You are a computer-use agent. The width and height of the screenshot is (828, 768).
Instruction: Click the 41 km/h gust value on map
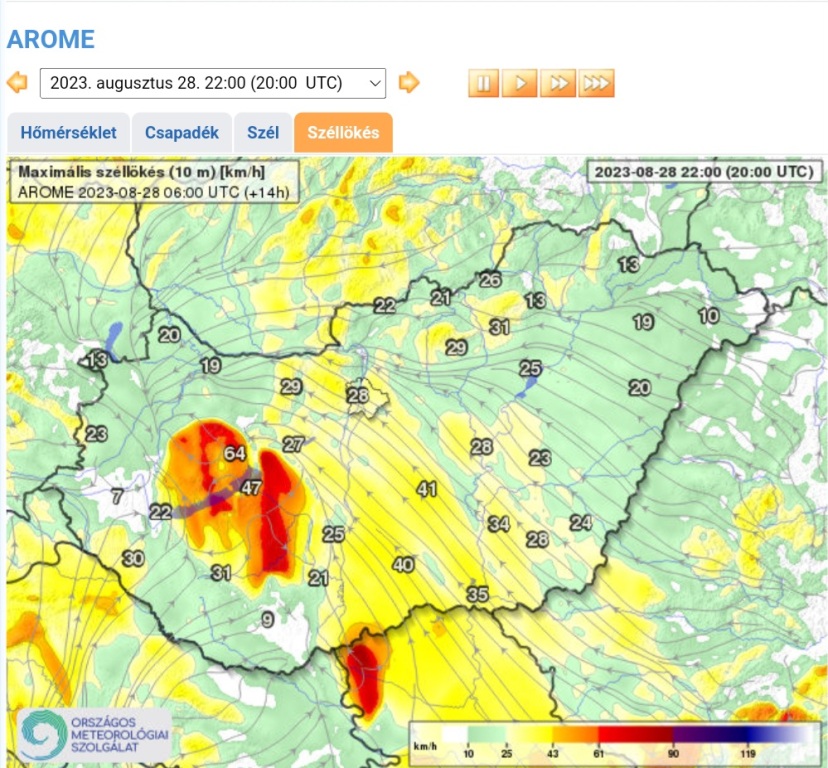coord(428,489)
